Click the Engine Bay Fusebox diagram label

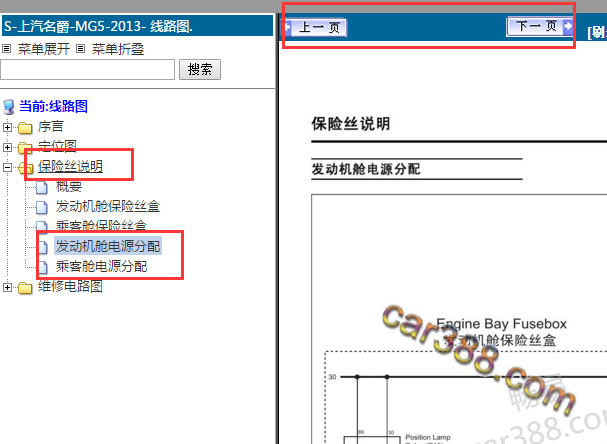coord(502,324)
